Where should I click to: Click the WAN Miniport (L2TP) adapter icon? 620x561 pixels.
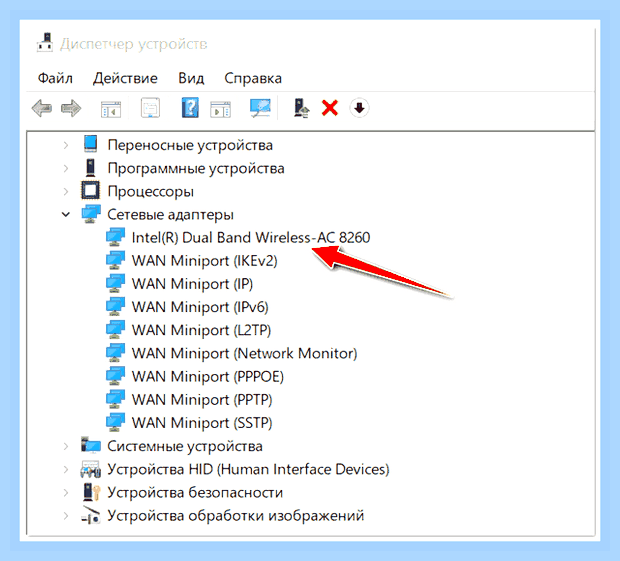[x=115, y=330]
